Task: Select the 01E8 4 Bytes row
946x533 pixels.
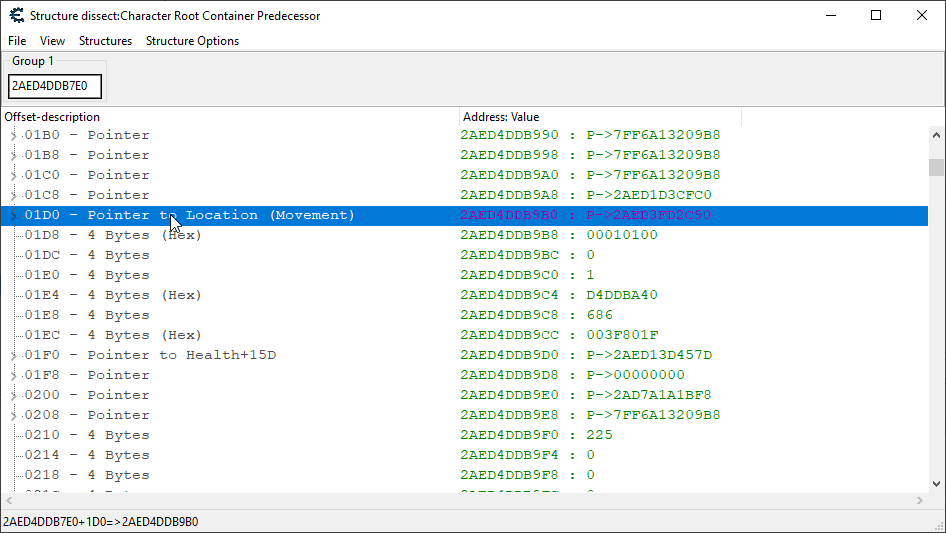Action: point(87,315)
